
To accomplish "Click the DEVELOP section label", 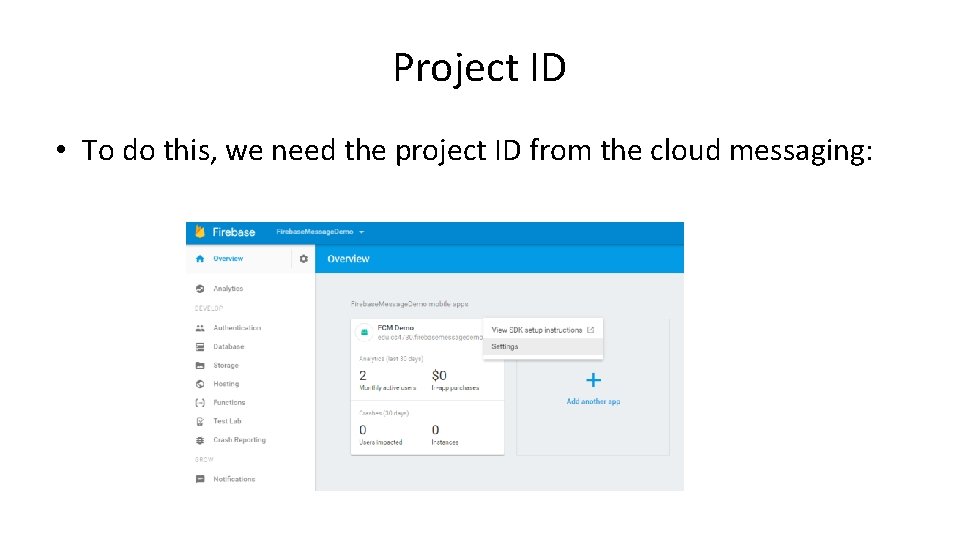I will tap(209, 308).
